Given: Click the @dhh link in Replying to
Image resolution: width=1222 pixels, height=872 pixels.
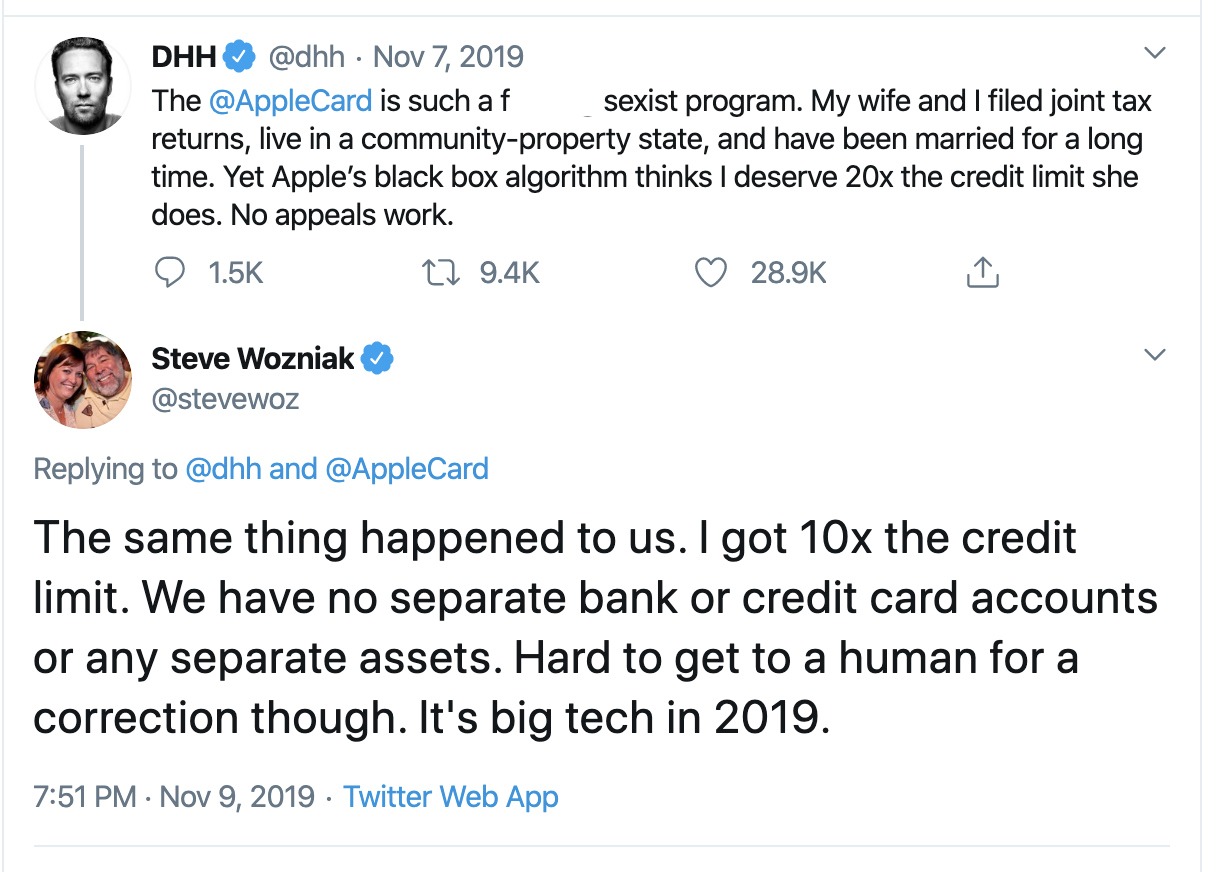Looking at the screenshot, I should 224,468.
